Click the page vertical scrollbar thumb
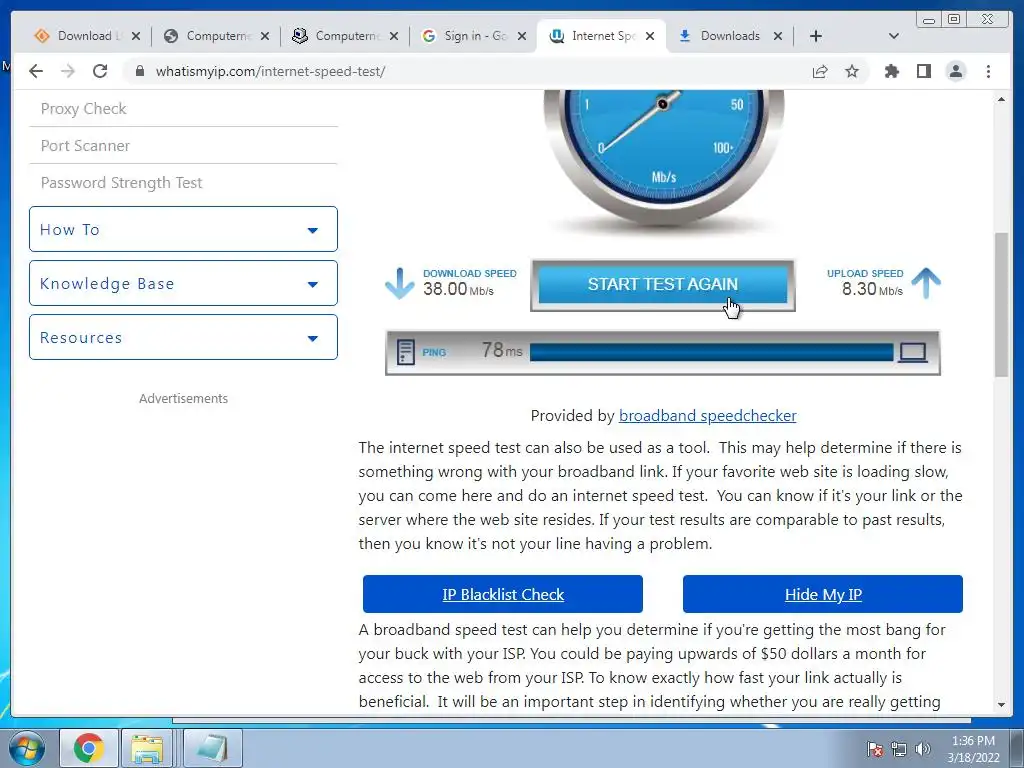The height and width of the screenshot is (768, 1024). [1001, 304]
